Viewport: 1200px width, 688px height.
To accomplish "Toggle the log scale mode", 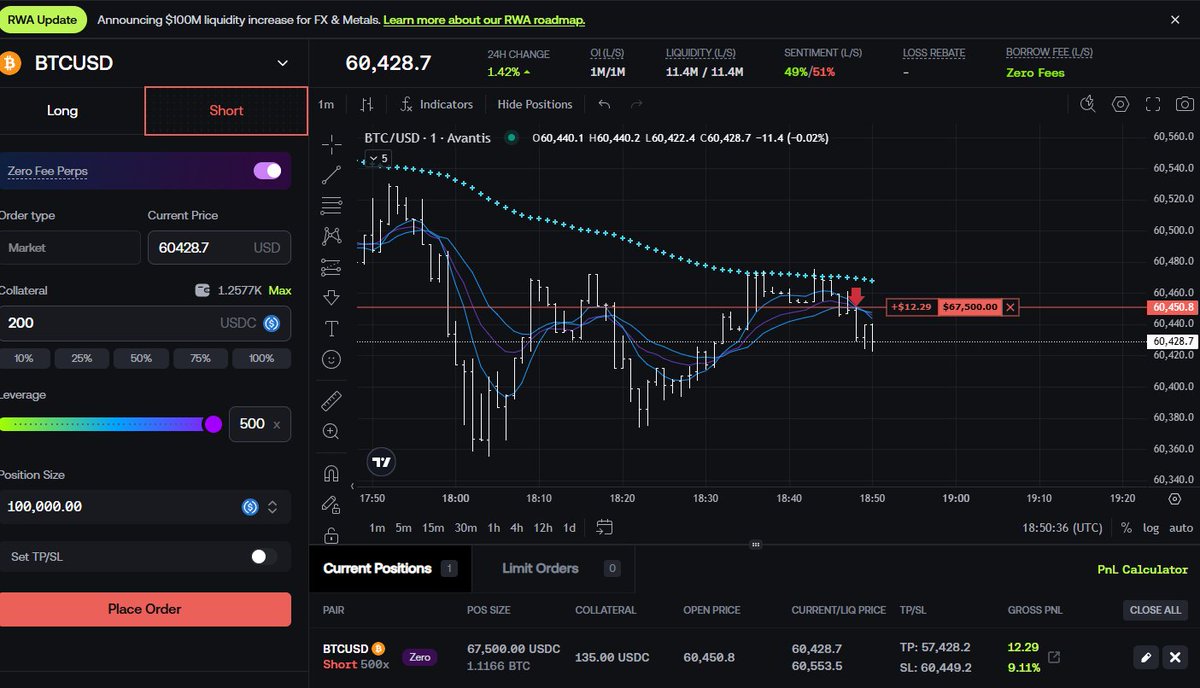I will tap(1151, 528).
